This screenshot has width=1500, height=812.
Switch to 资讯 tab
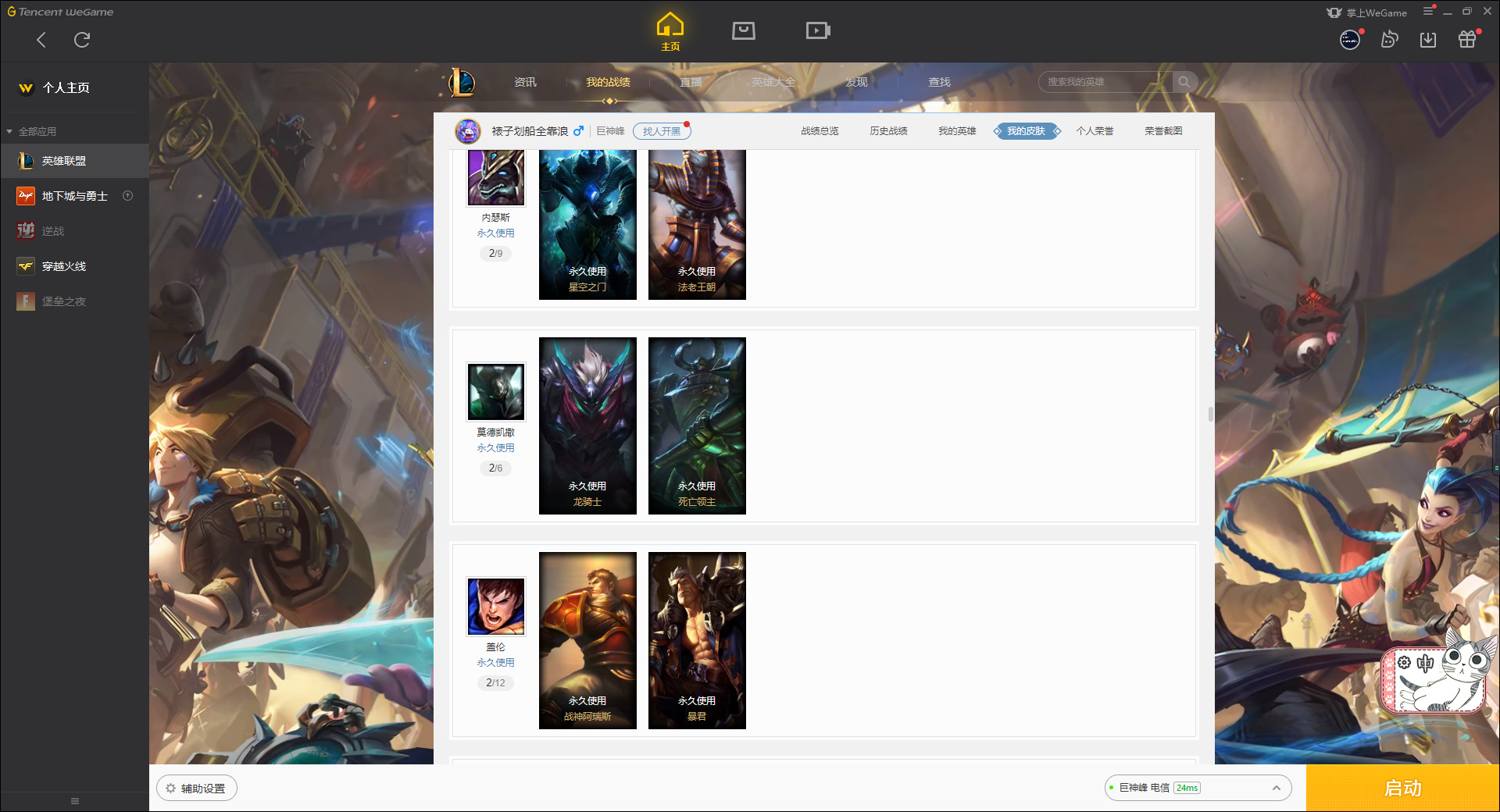[525, 82]
